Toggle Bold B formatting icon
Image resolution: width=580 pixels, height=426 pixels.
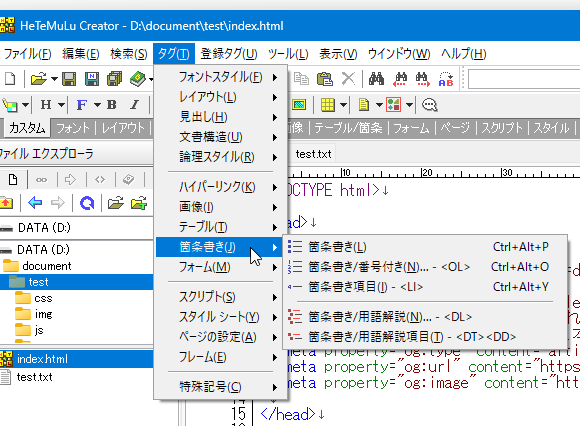coord(111,105)
